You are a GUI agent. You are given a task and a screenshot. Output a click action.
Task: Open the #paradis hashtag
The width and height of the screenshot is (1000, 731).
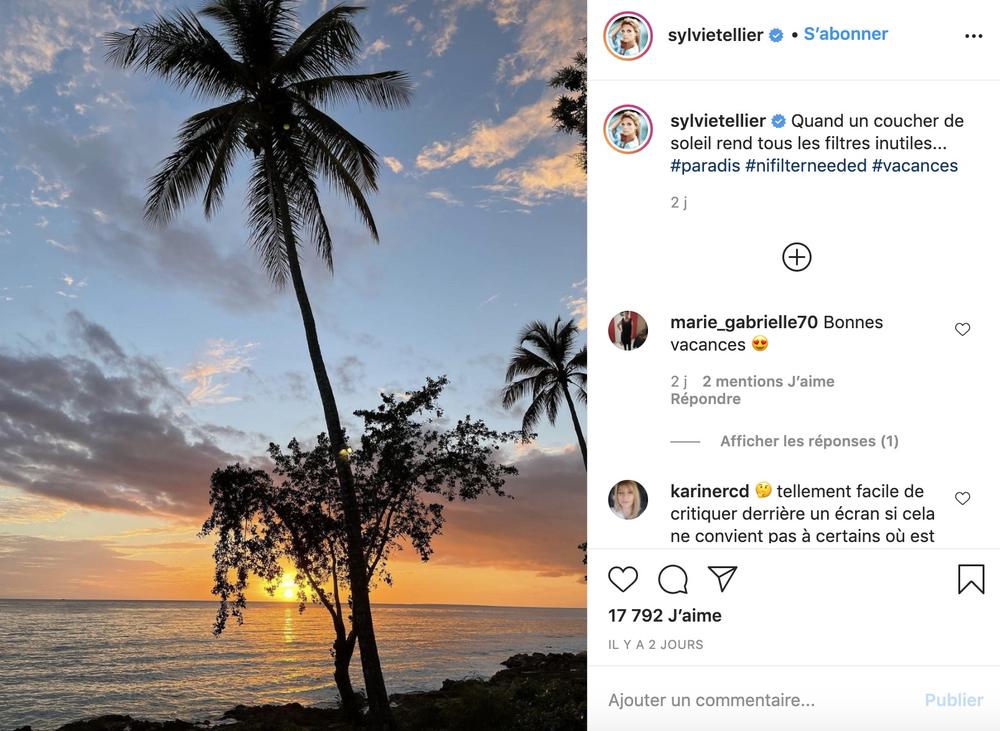point(705,165)
